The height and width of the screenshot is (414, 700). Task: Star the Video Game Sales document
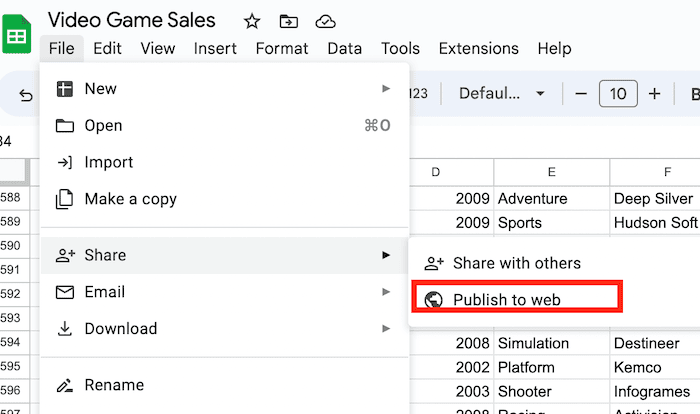click(x=252, y=21)
